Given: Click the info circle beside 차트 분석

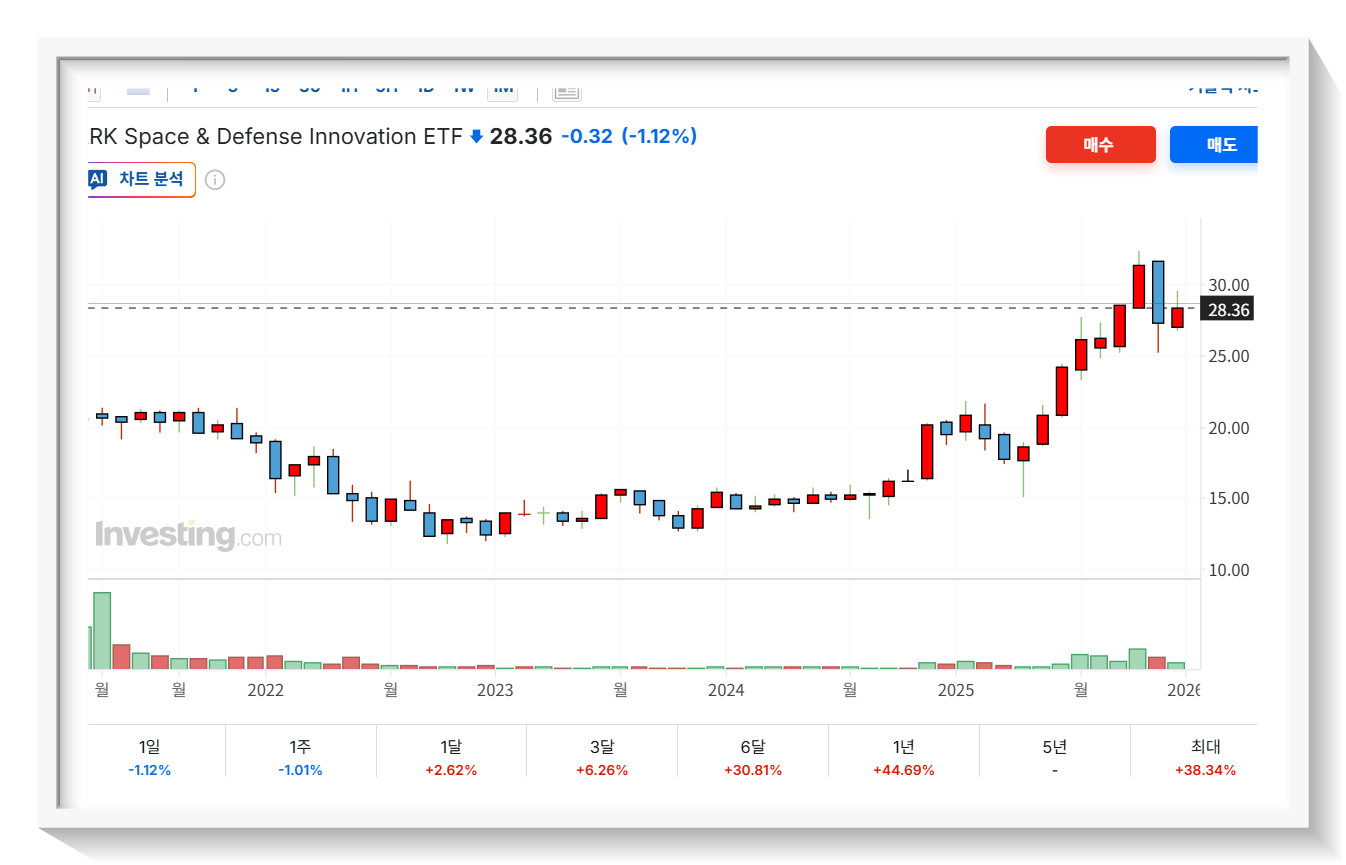Looking at the screenshot, I should pyautogui.click(x=215, y=180).
